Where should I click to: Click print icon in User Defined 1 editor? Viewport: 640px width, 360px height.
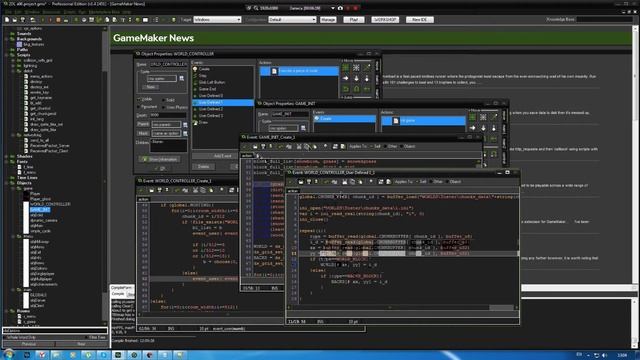point(316,182)
